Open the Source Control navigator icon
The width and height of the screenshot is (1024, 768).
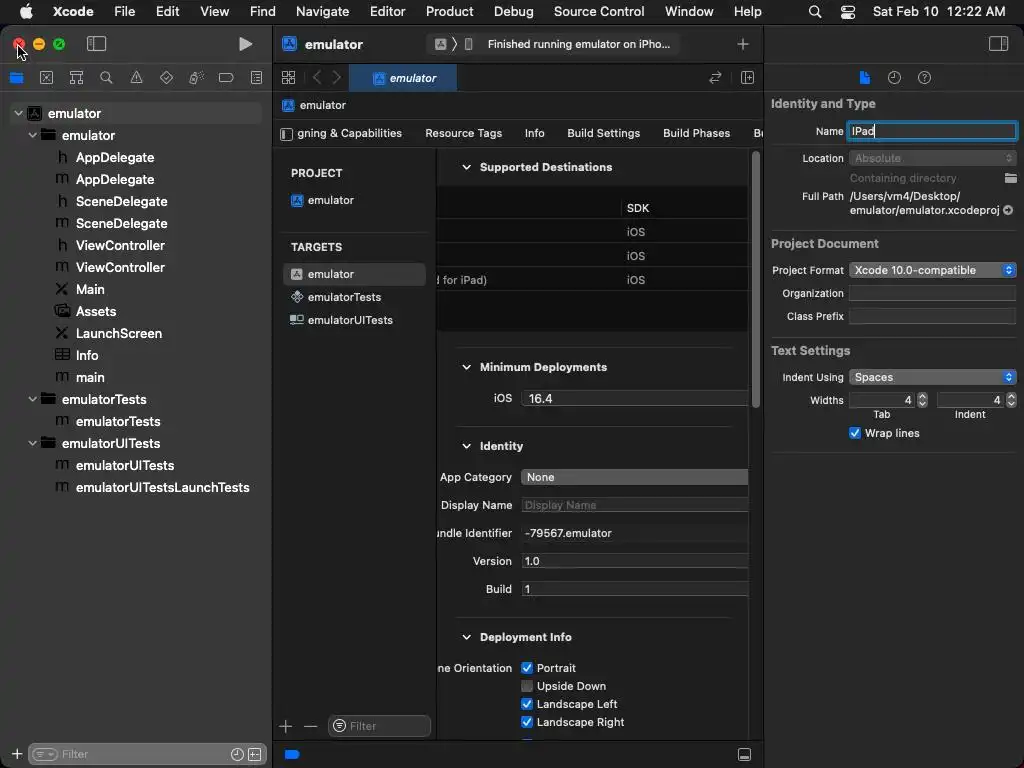click(46, 78)
